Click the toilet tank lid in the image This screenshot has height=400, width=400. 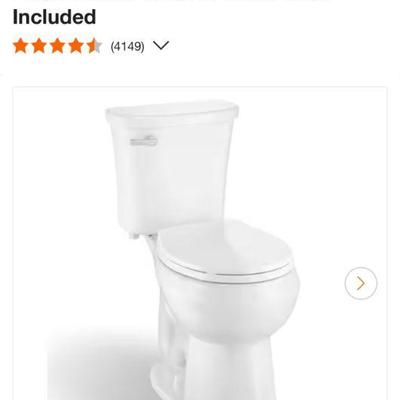click(x=172, y=112)
